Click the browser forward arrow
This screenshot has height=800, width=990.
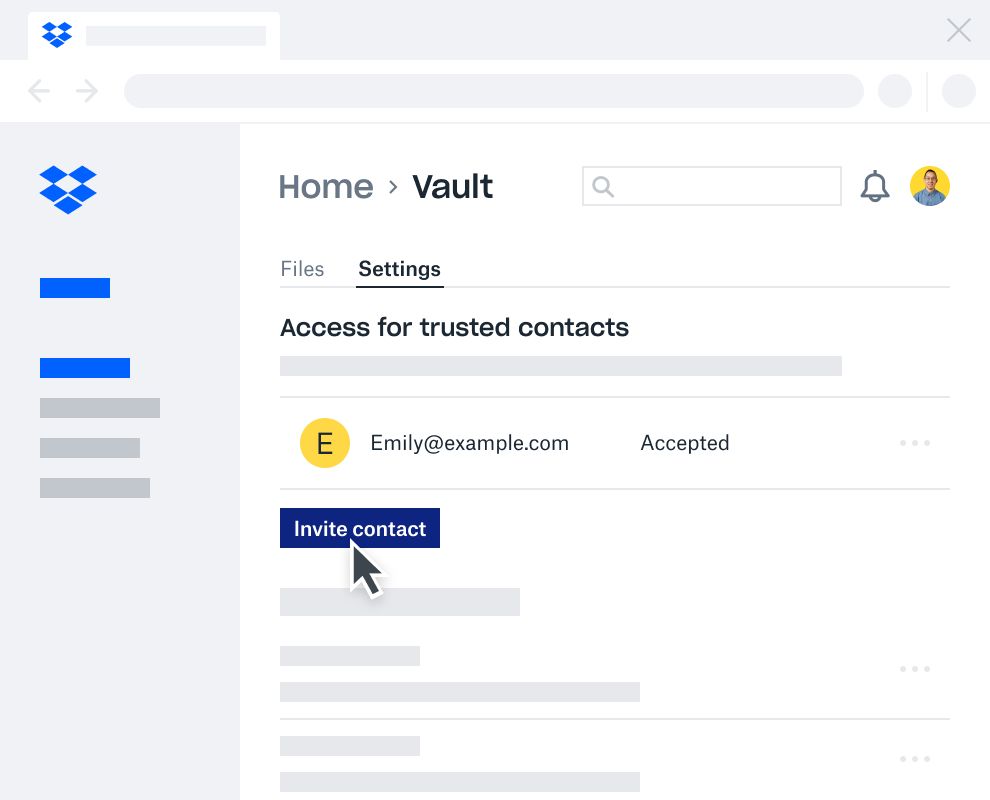coord(87,91)
